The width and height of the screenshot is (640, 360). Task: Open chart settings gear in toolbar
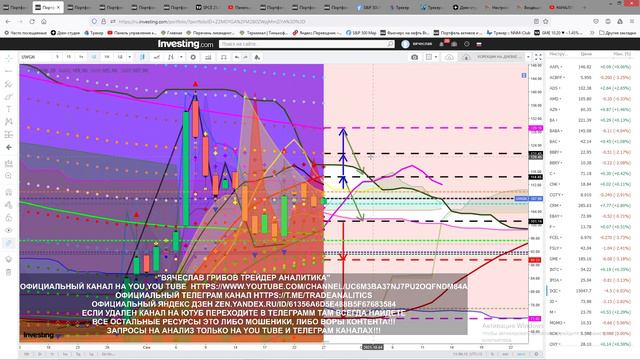tap(193, 57)
